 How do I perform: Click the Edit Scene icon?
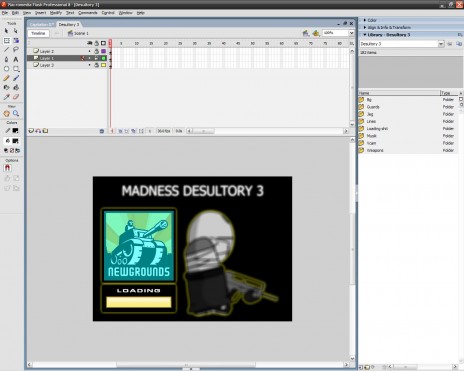pyautogui.click(x=306, y=33)
